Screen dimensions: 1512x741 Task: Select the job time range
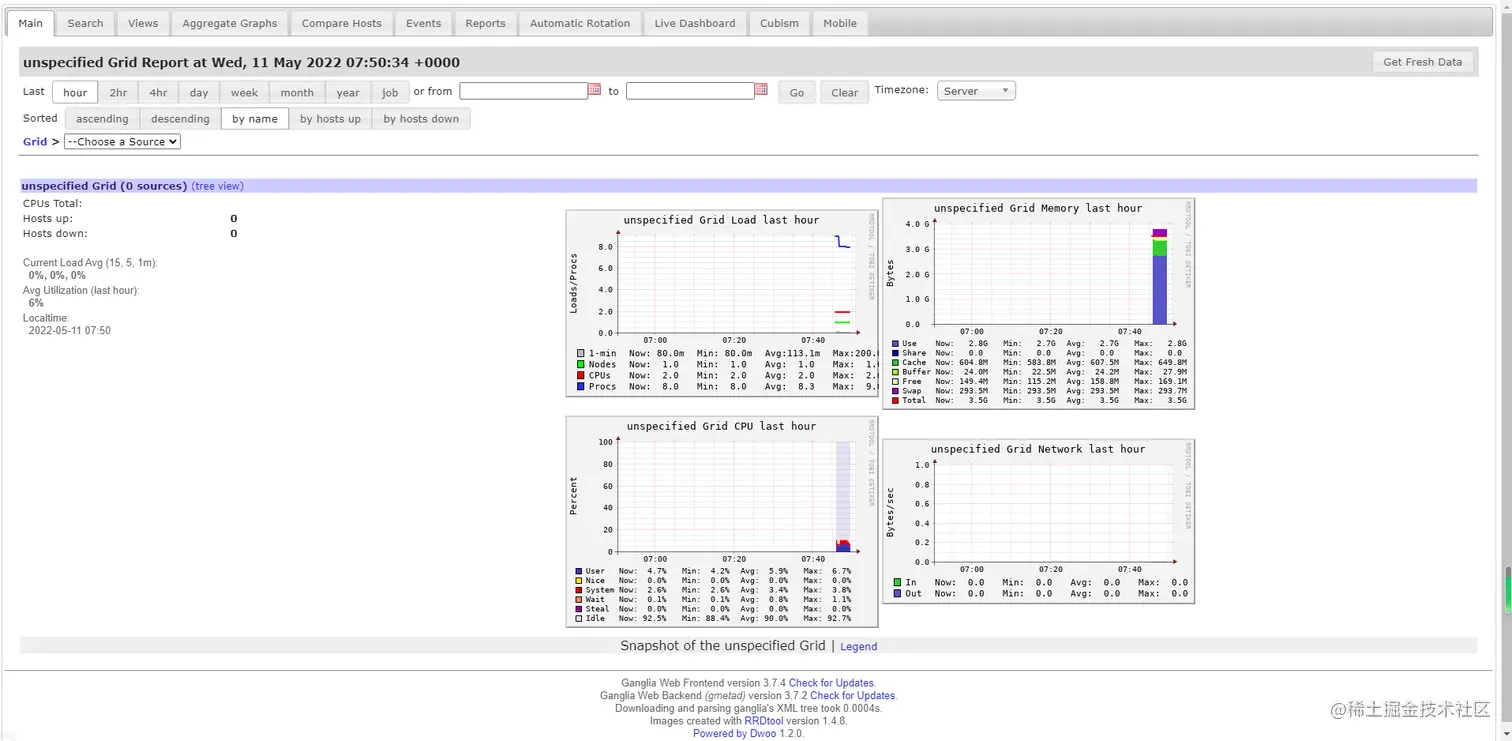click(390, 92)
